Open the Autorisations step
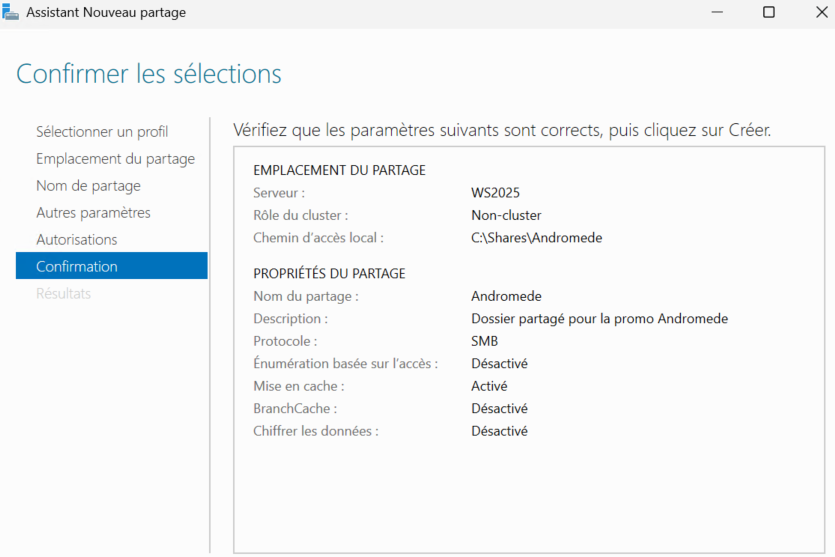Image resolution: width=835 pixels, height=557 pixels. (76, 239)
